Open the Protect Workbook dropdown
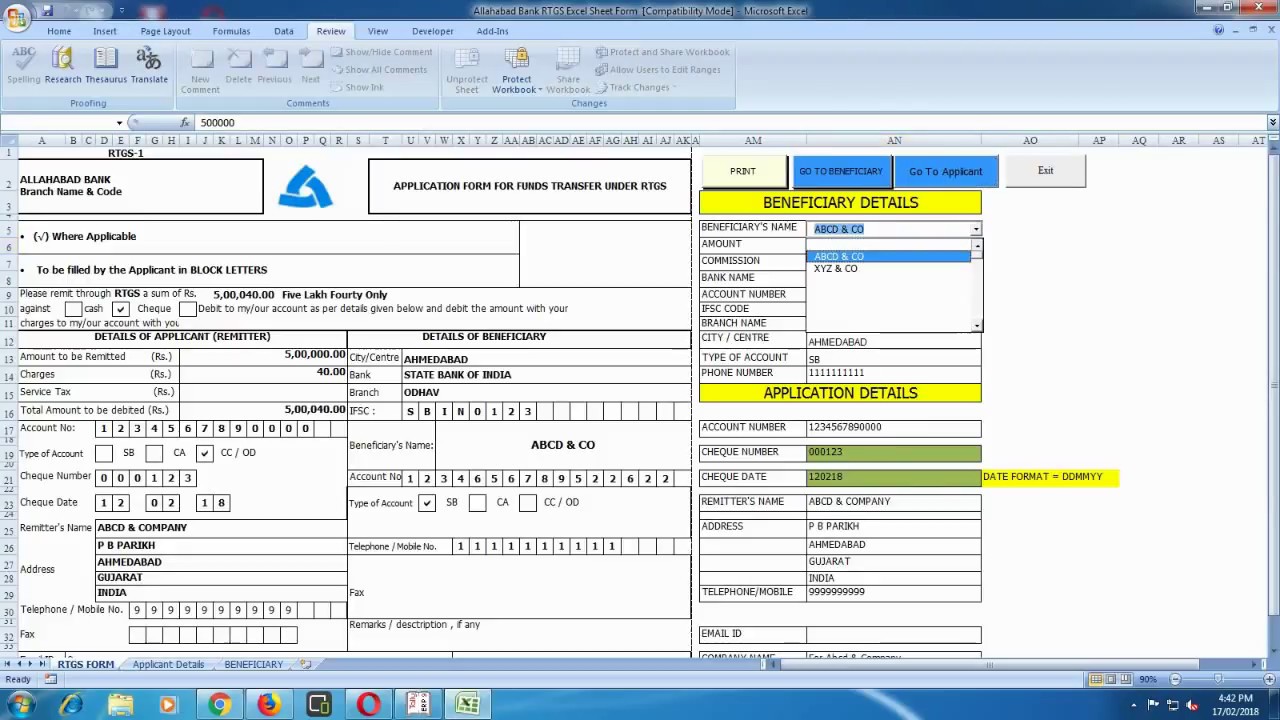This screenshot has height=720, width=1280. click(x=517, y=70)
